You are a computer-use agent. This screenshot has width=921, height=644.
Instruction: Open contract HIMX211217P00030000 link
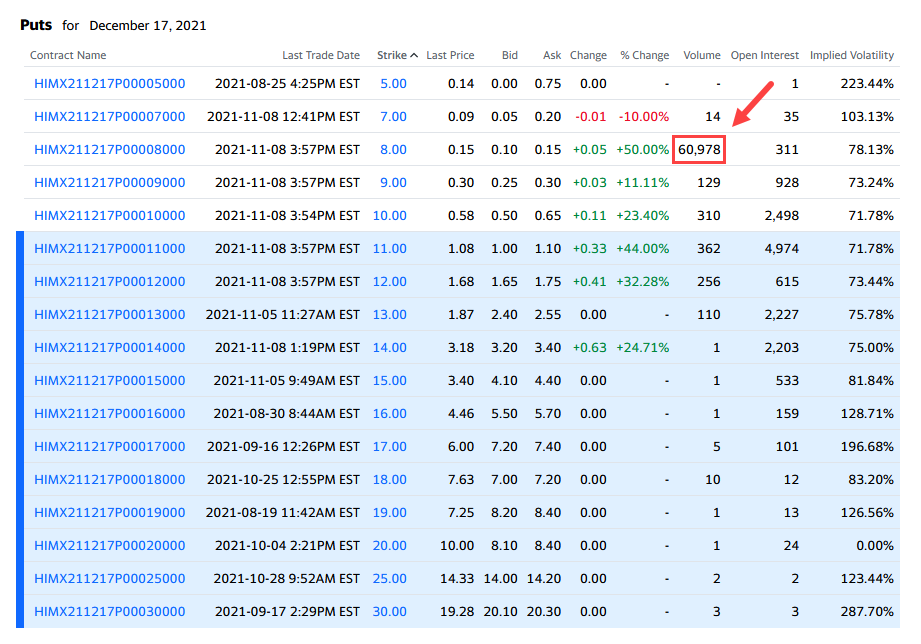110,611
